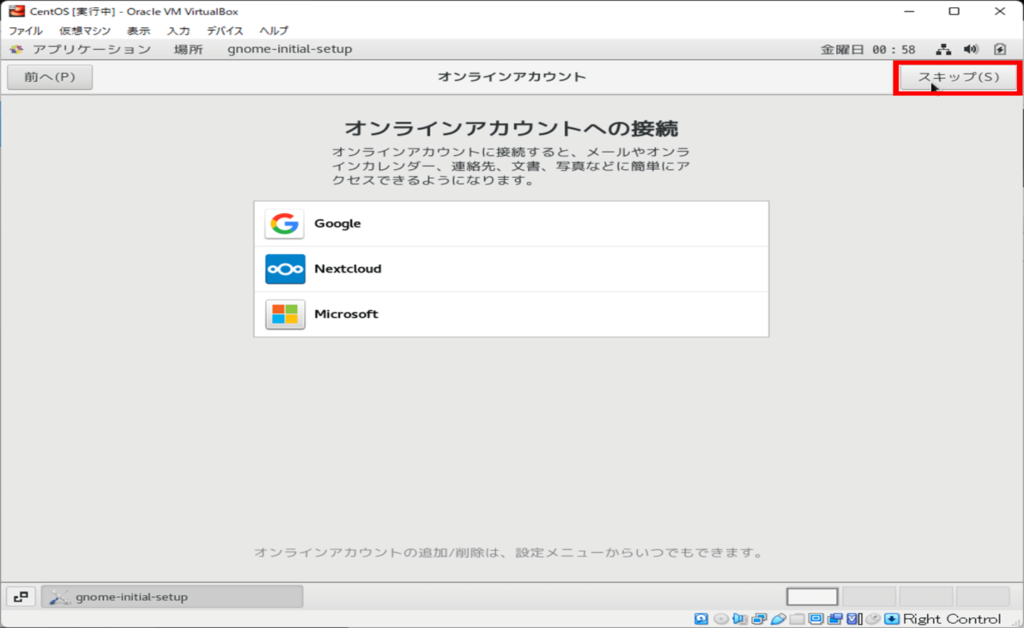Click the スキップ(S) button
This screenshot has width=1024, height=628.
(x=958, y=77)
